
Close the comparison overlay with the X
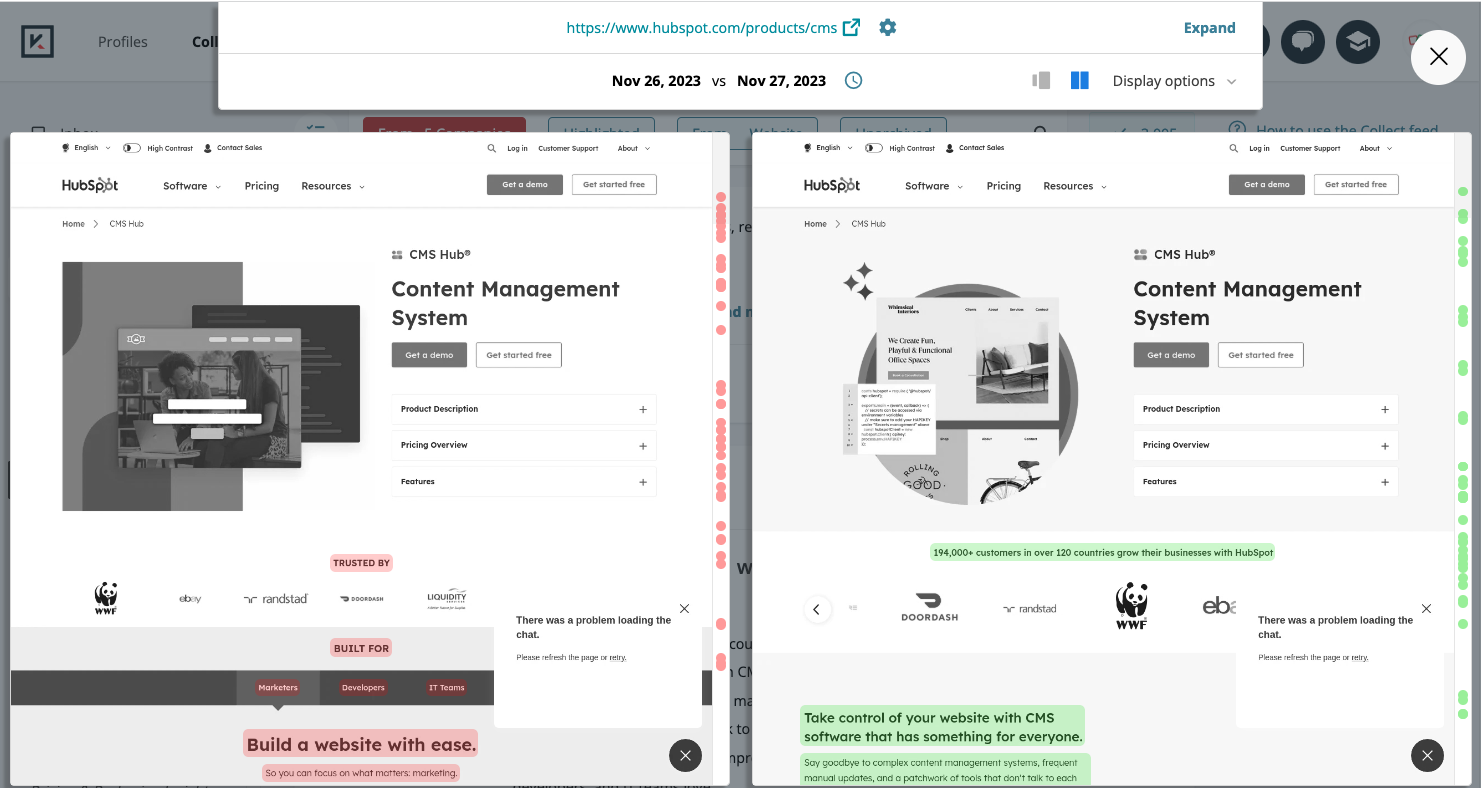pos(1438,57)
